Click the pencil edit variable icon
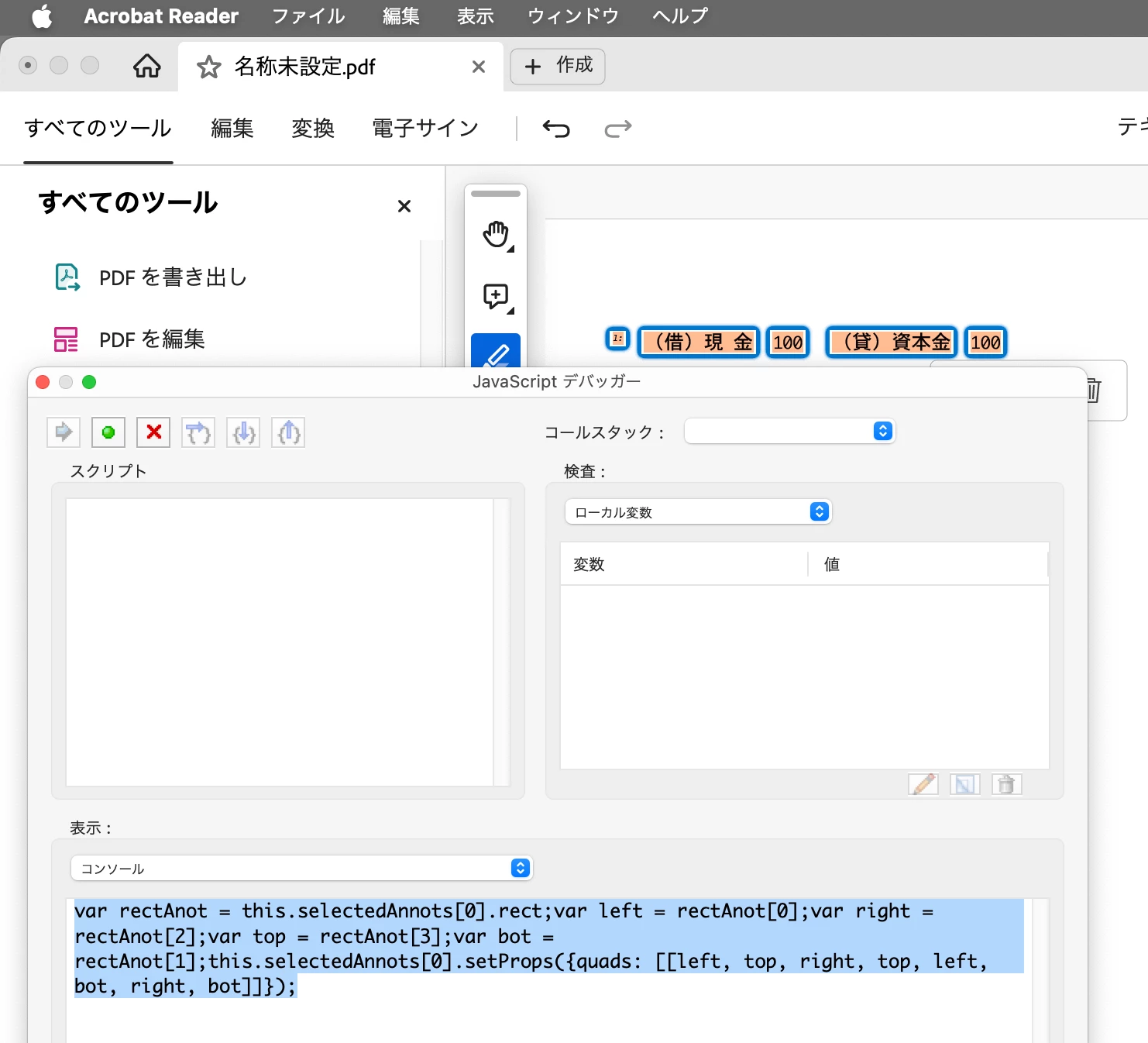 coord(923,784)
